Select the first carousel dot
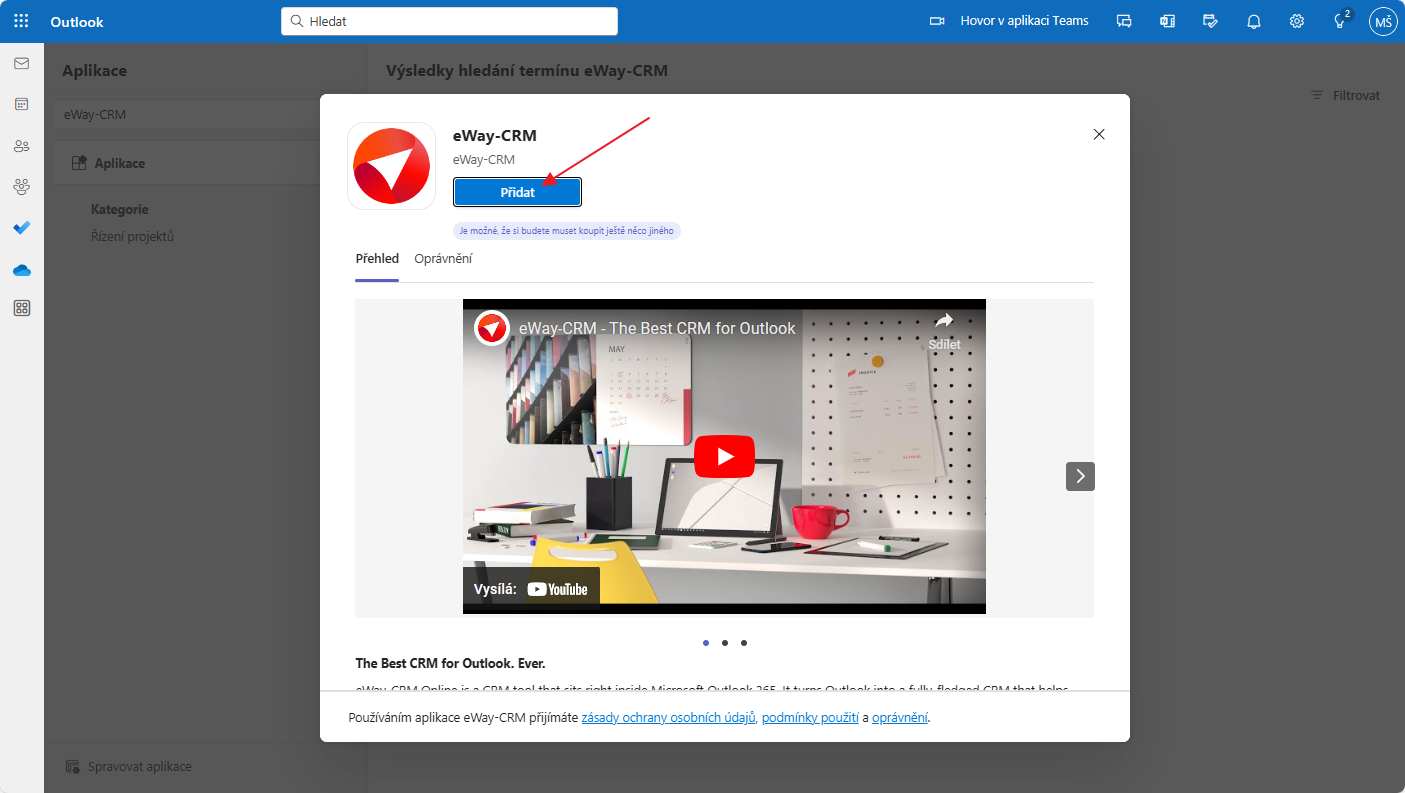This screenshot has width=1405, height=793. (x=706, y=643)
